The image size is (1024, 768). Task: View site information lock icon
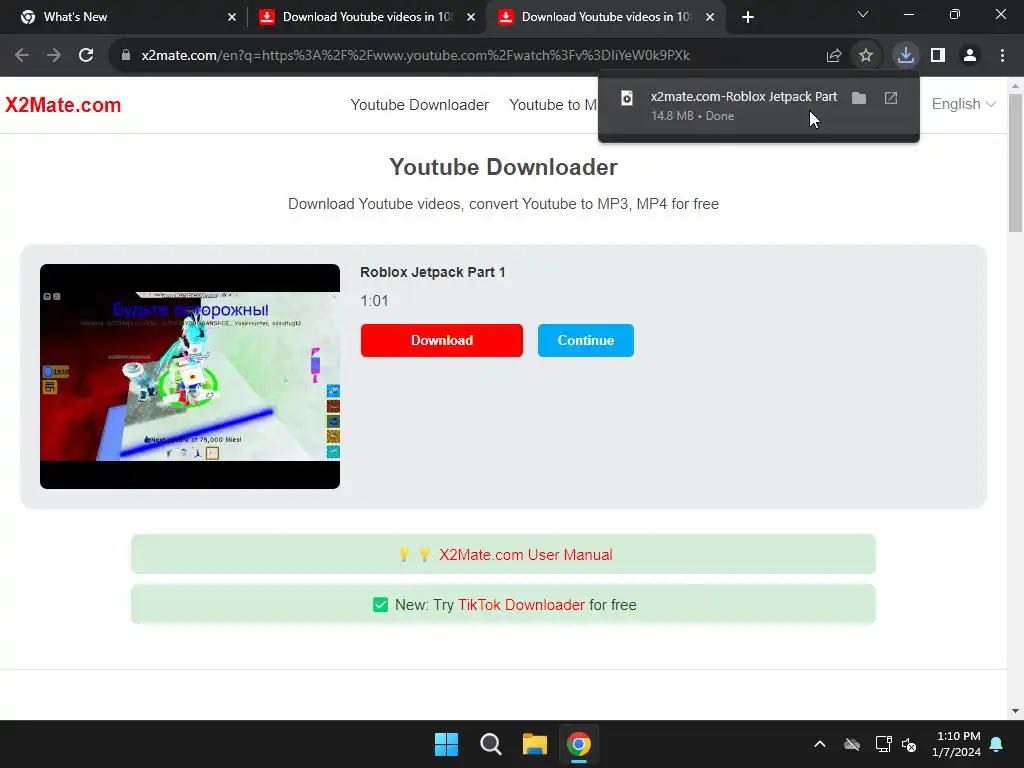coord(126,56)
